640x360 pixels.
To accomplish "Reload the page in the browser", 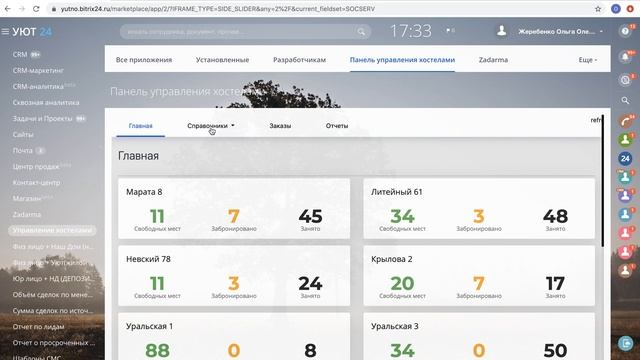I will [x=36, y=9].
